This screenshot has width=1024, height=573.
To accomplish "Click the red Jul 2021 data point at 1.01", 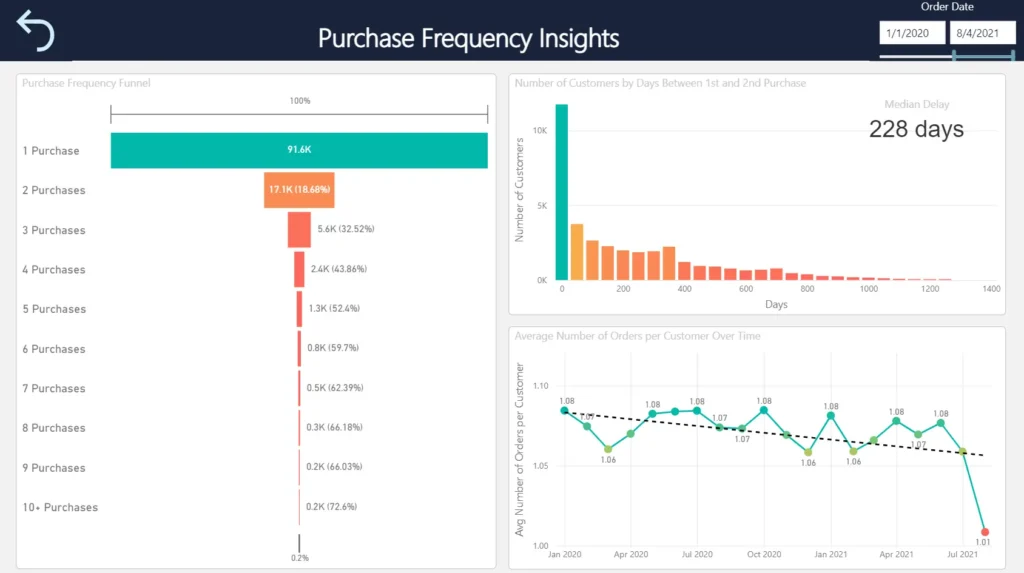I will (x=985, y=532).
